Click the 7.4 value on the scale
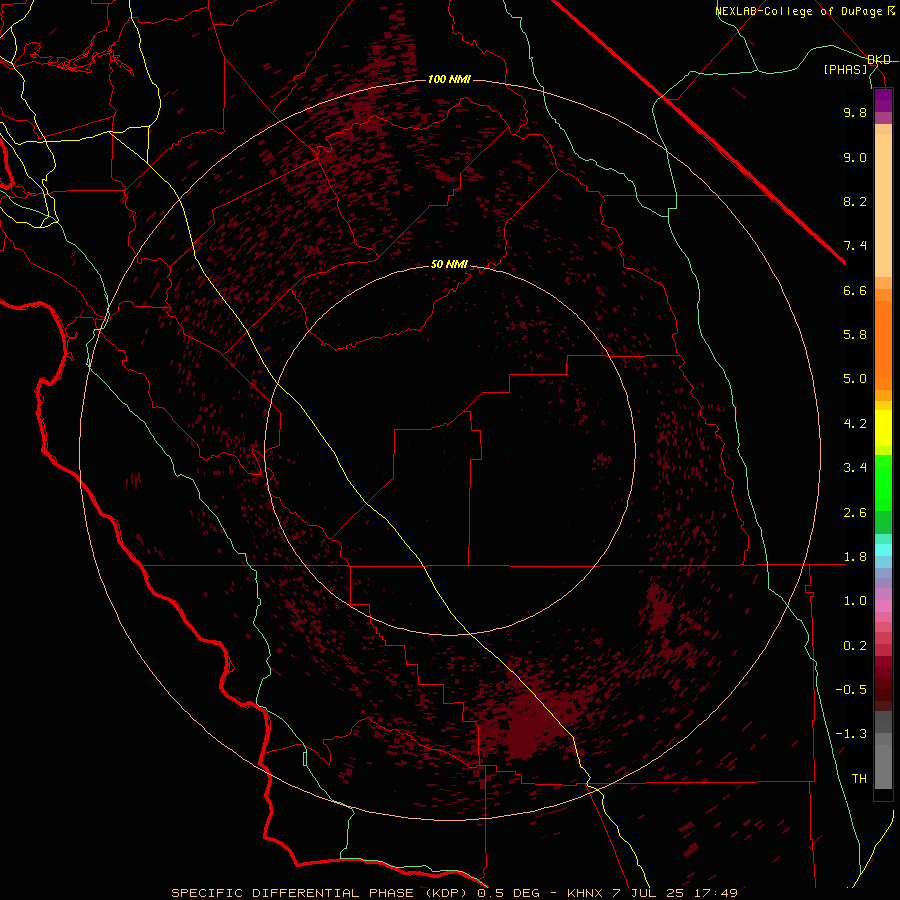This screenshot has height=900, width=900. pyautogui.click(x=855, y=246)
